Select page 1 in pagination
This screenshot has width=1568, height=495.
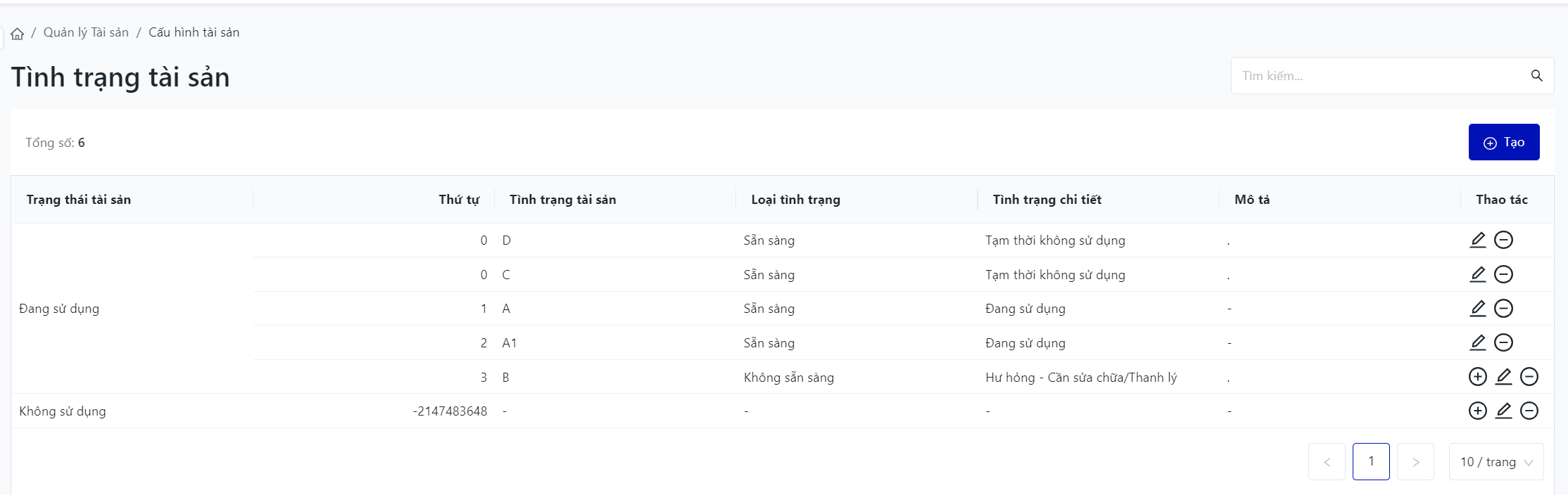pos(1371,462)
